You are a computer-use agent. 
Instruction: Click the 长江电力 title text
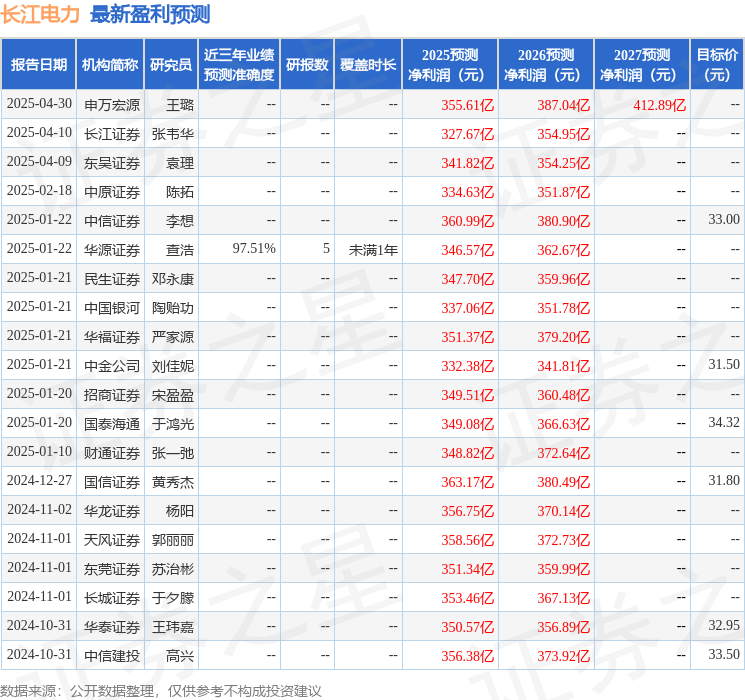(x=40, y=14)
